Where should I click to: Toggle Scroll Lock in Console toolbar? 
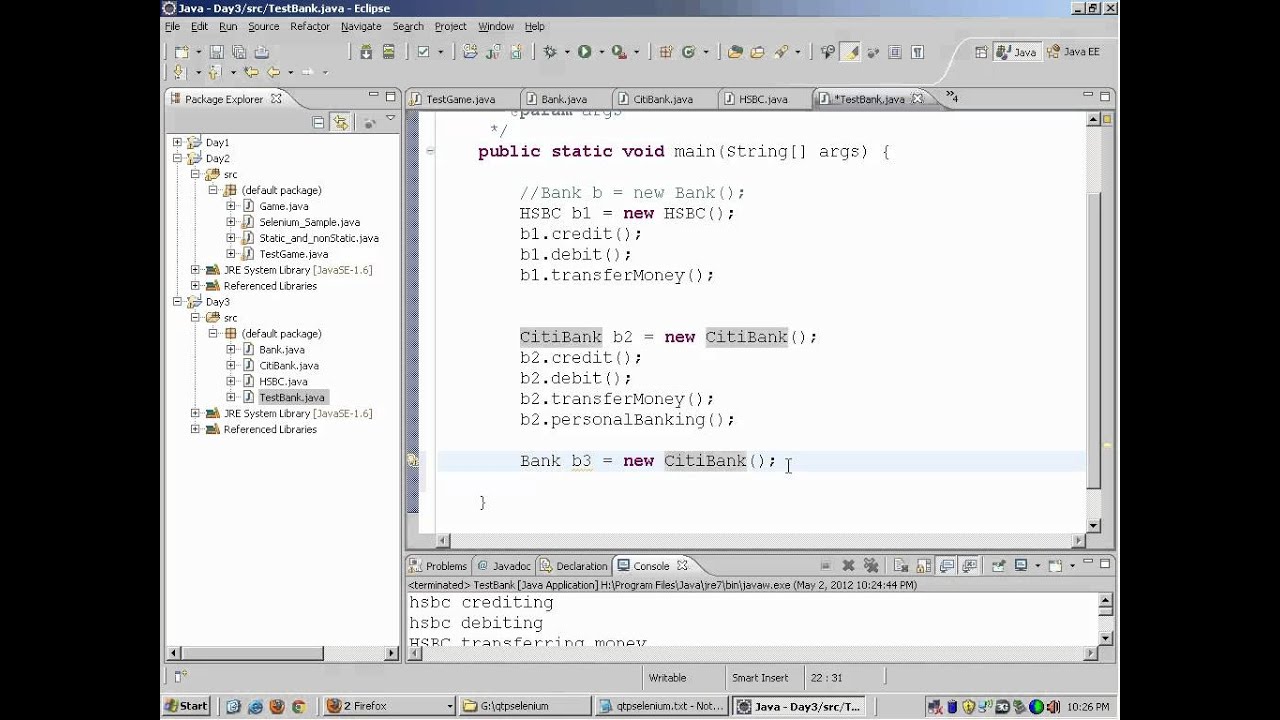(923, 566)
